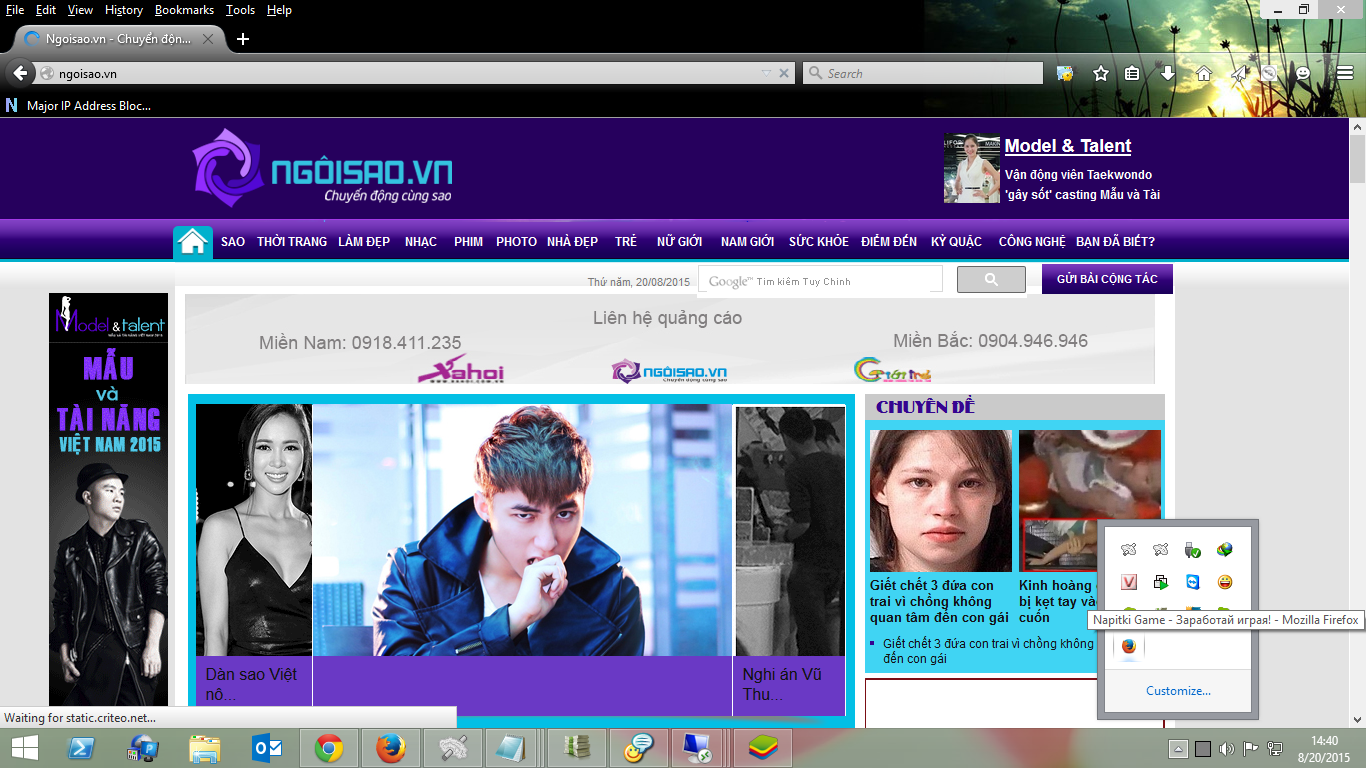
Task: Open the smiley chat icon in Firefox toolbar
Action: [1303, 73]
